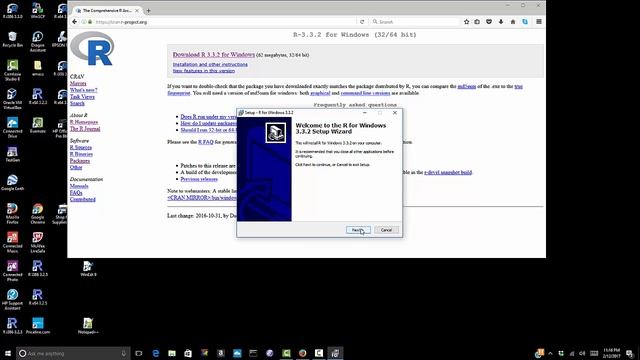Open Microsoft Edge from the taskbar

pos(156,353)
